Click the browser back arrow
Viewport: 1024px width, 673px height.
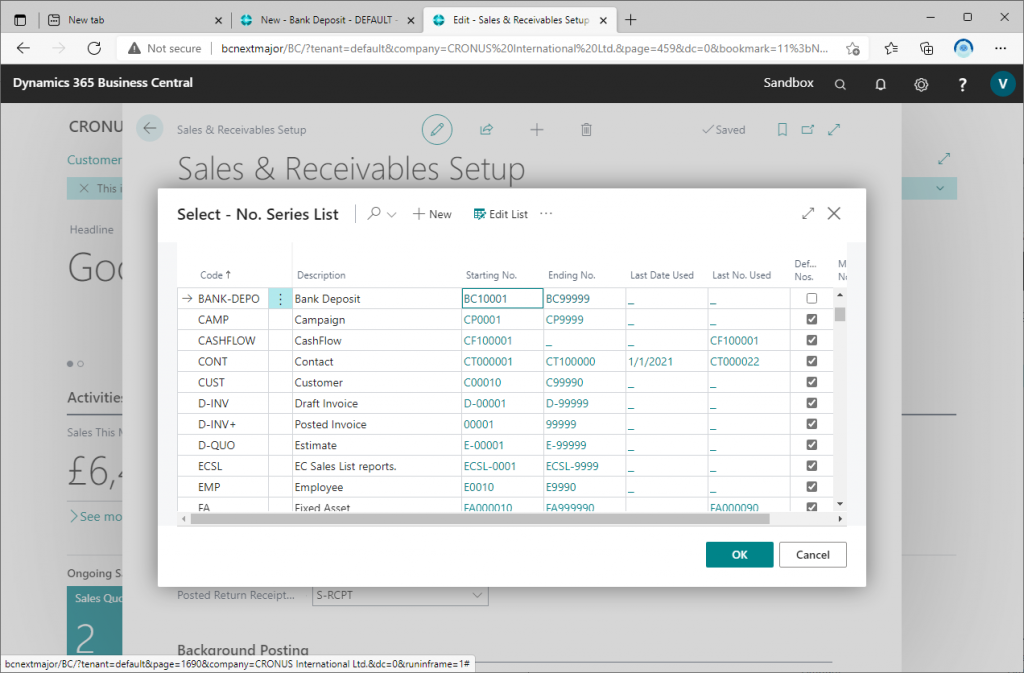pos(24,48)
